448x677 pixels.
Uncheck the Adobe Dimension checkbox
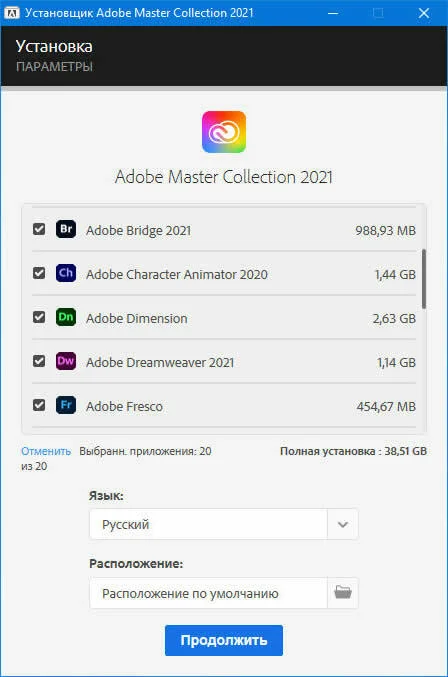[39, 317]
